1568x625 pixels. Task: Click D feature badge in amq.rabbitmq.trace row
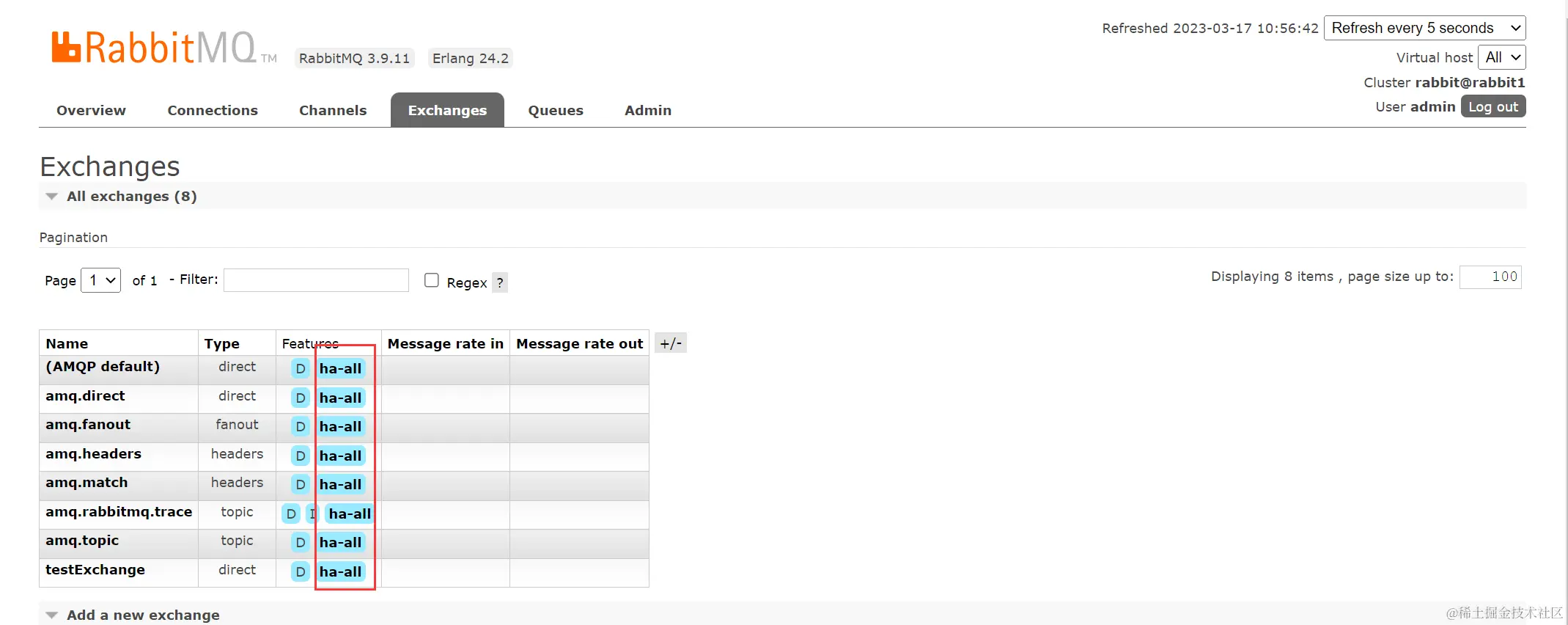[x=291, y=513]
